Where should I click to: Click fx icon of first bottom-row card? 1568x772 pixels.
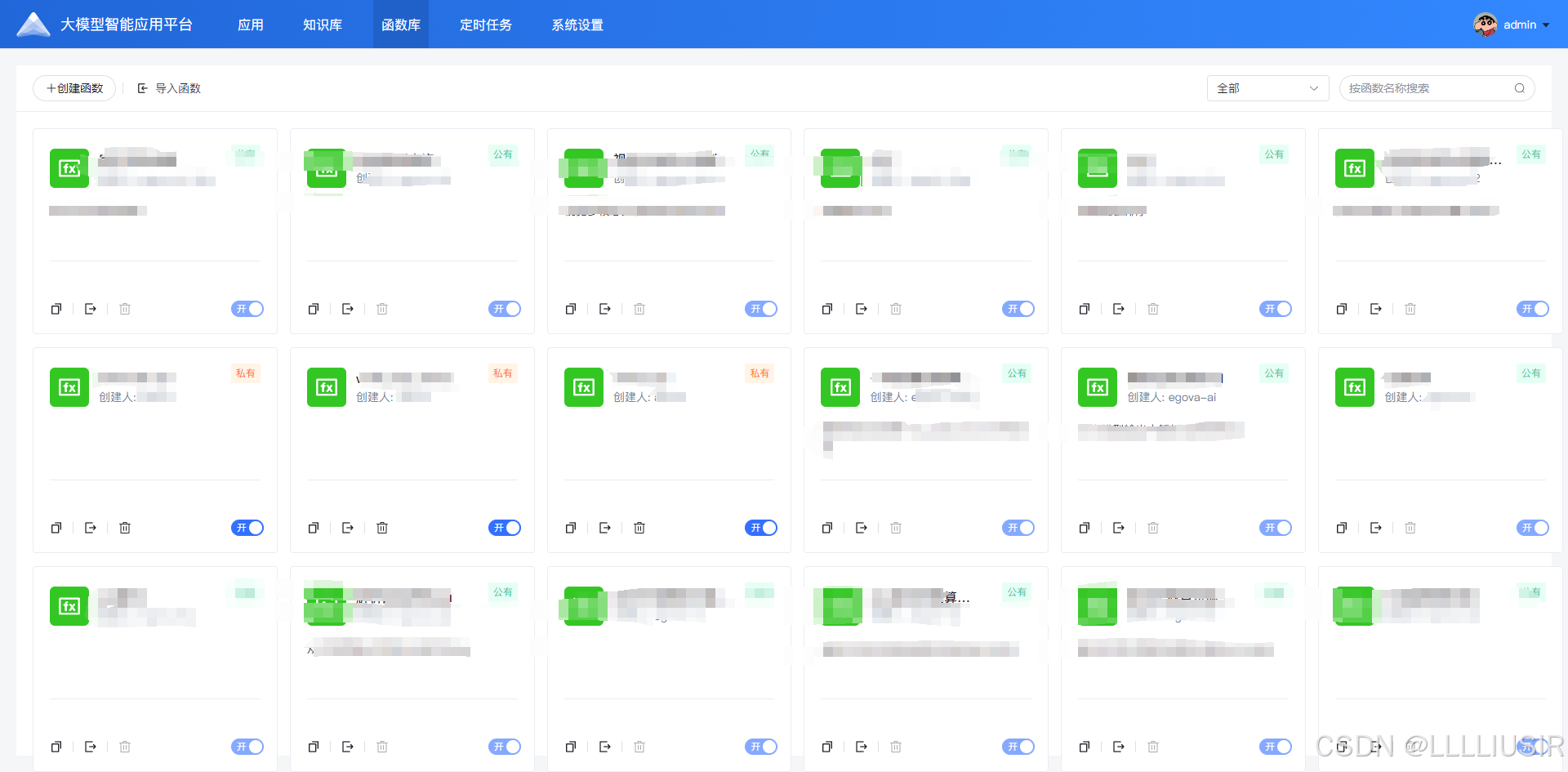(x=69, y=606)
